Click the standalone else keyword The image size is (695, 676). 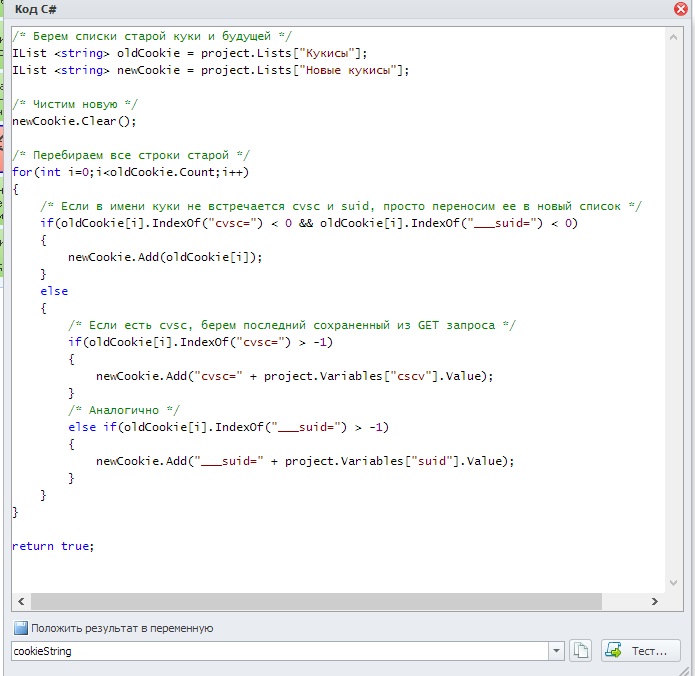point(54,291)
